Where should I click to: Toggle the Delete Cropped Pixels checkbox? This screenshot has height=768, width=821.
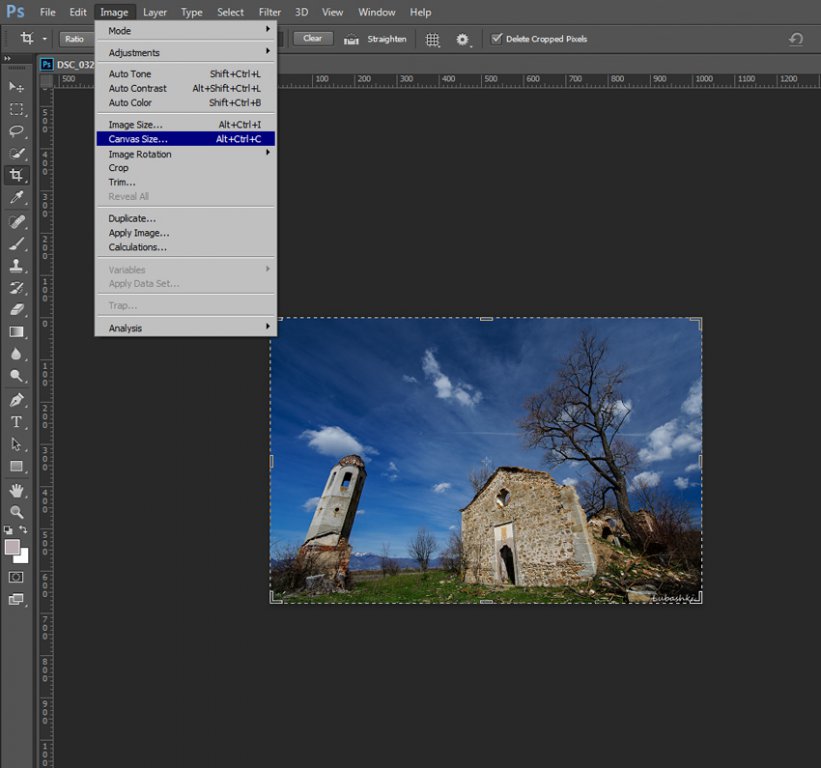pyautogui.click(x=497, y=39)
